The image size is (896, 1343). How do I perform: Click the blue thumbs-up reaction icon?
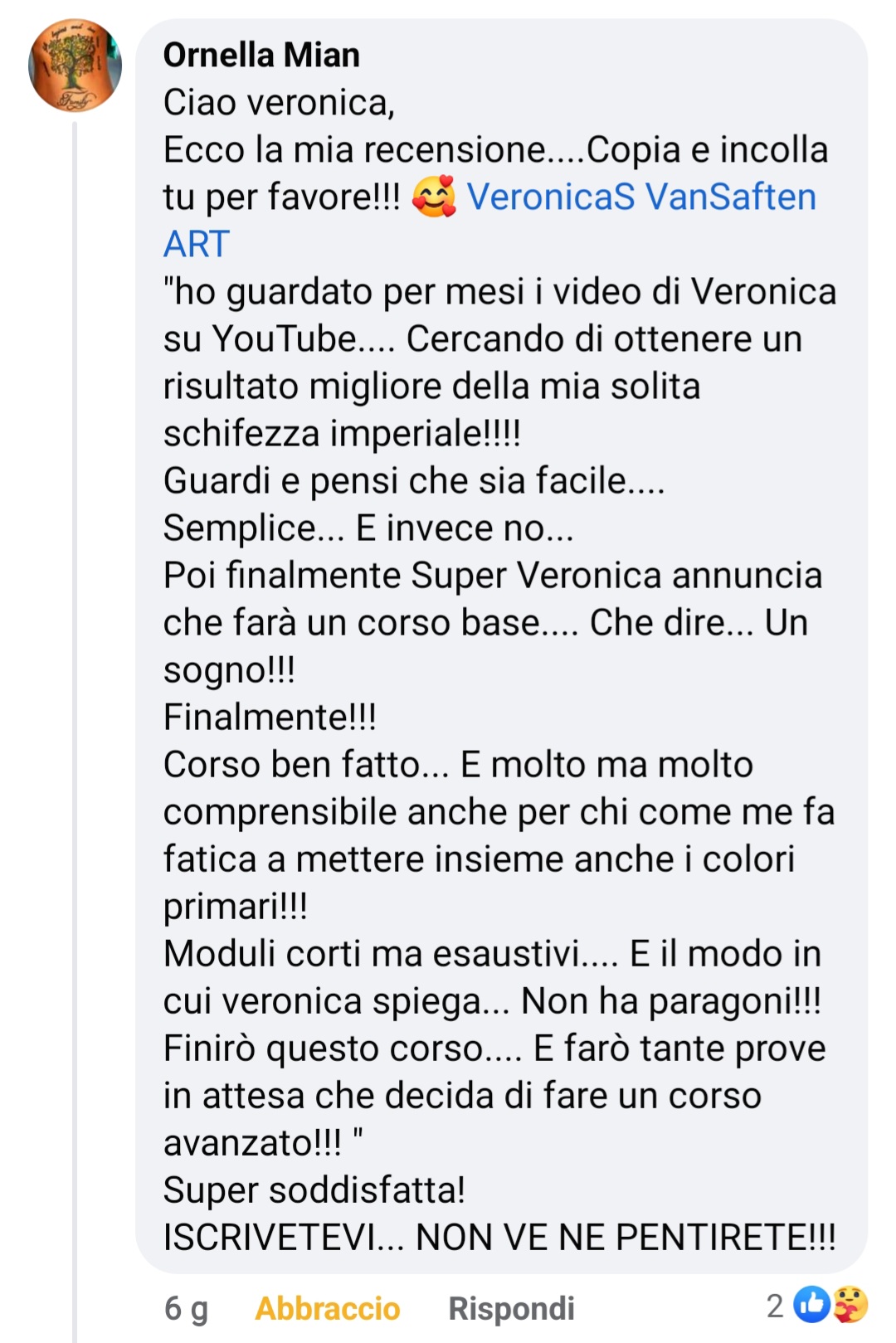pos(811,1305)
